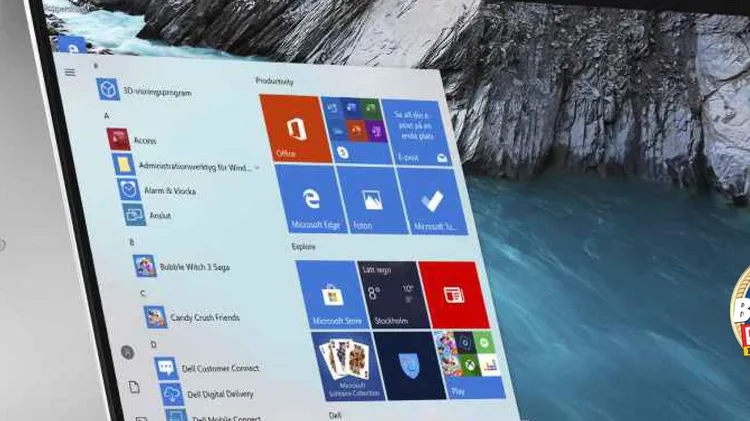Launch the Dell Digital Delivery icon
The image size is (750, 421).
point(171,394)
